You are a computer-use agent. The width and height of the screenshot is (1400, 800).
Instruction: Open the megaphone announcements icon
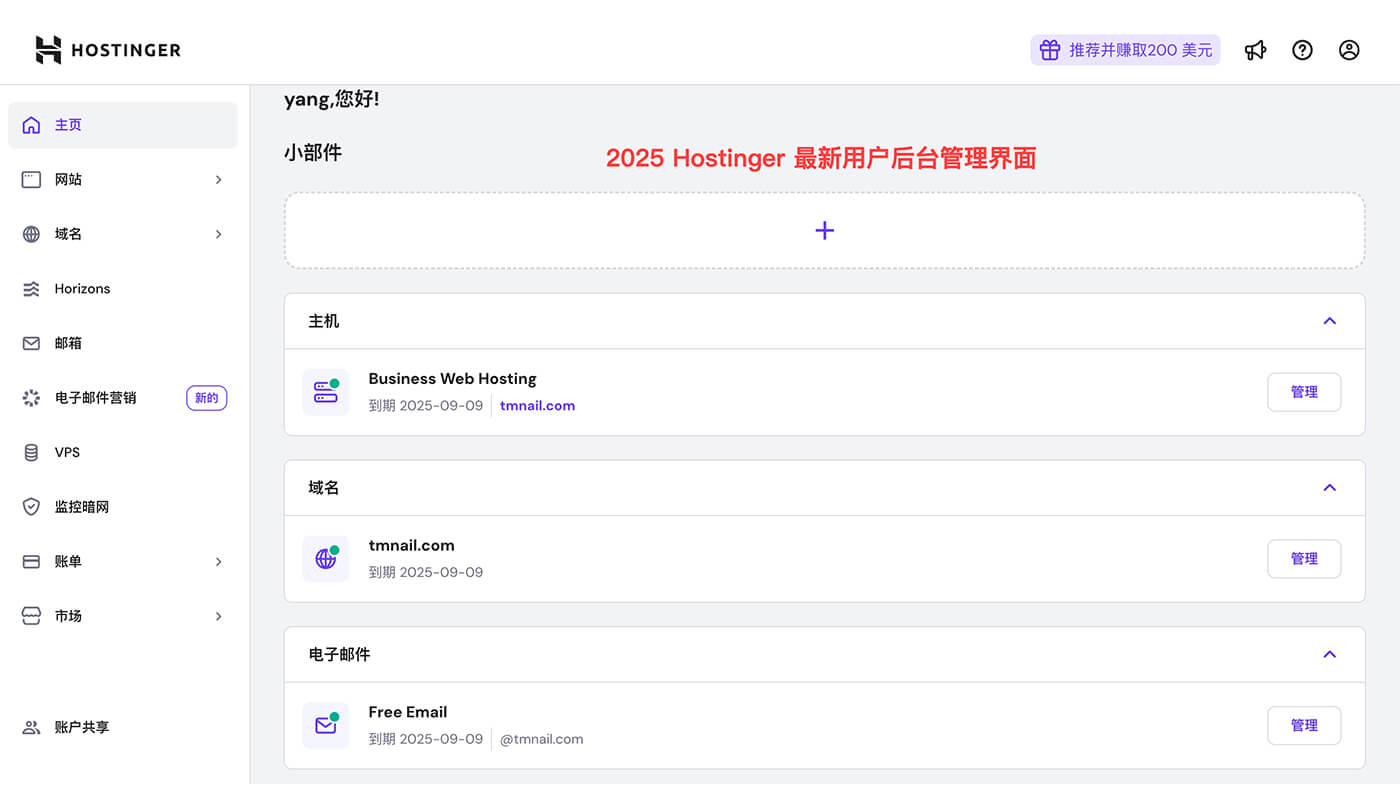click(1255, 50)
